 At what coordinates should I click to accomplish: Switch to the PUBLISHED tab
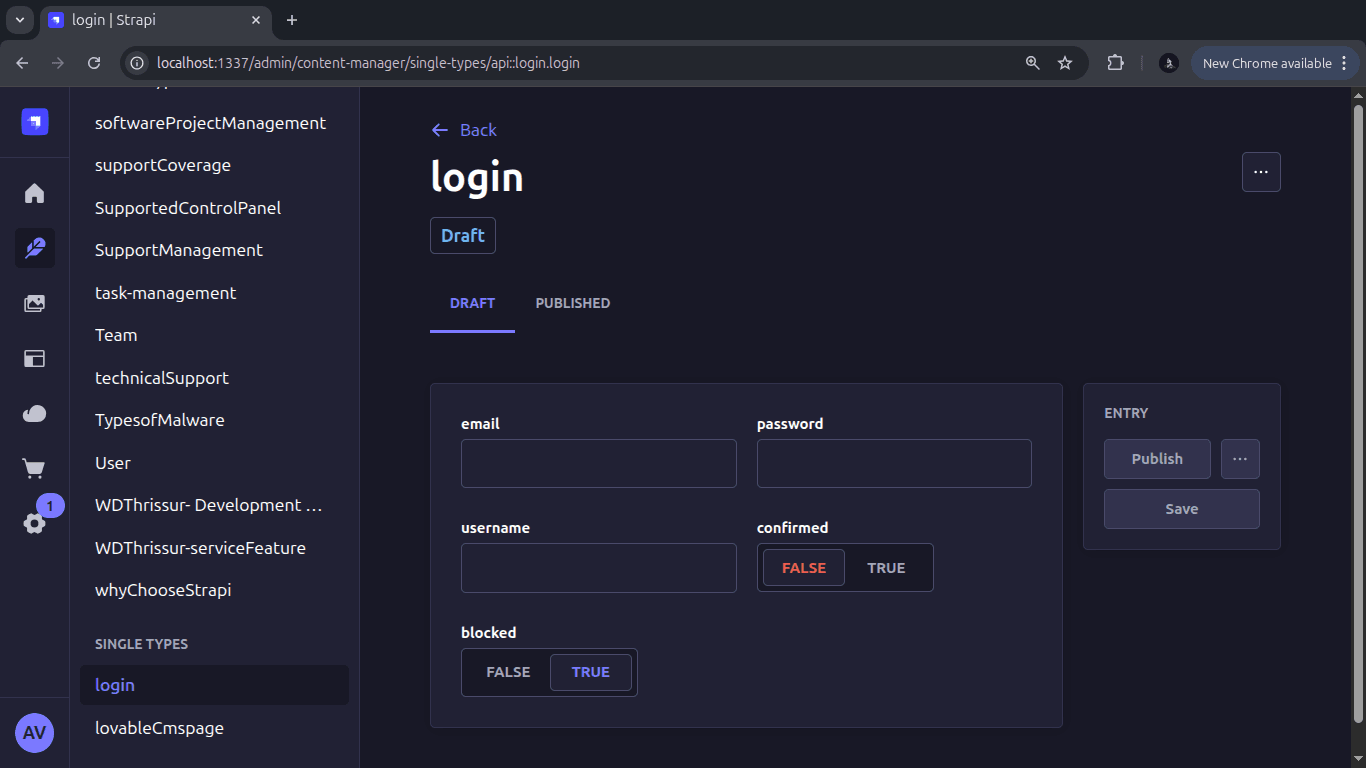[x=572, y=303]
